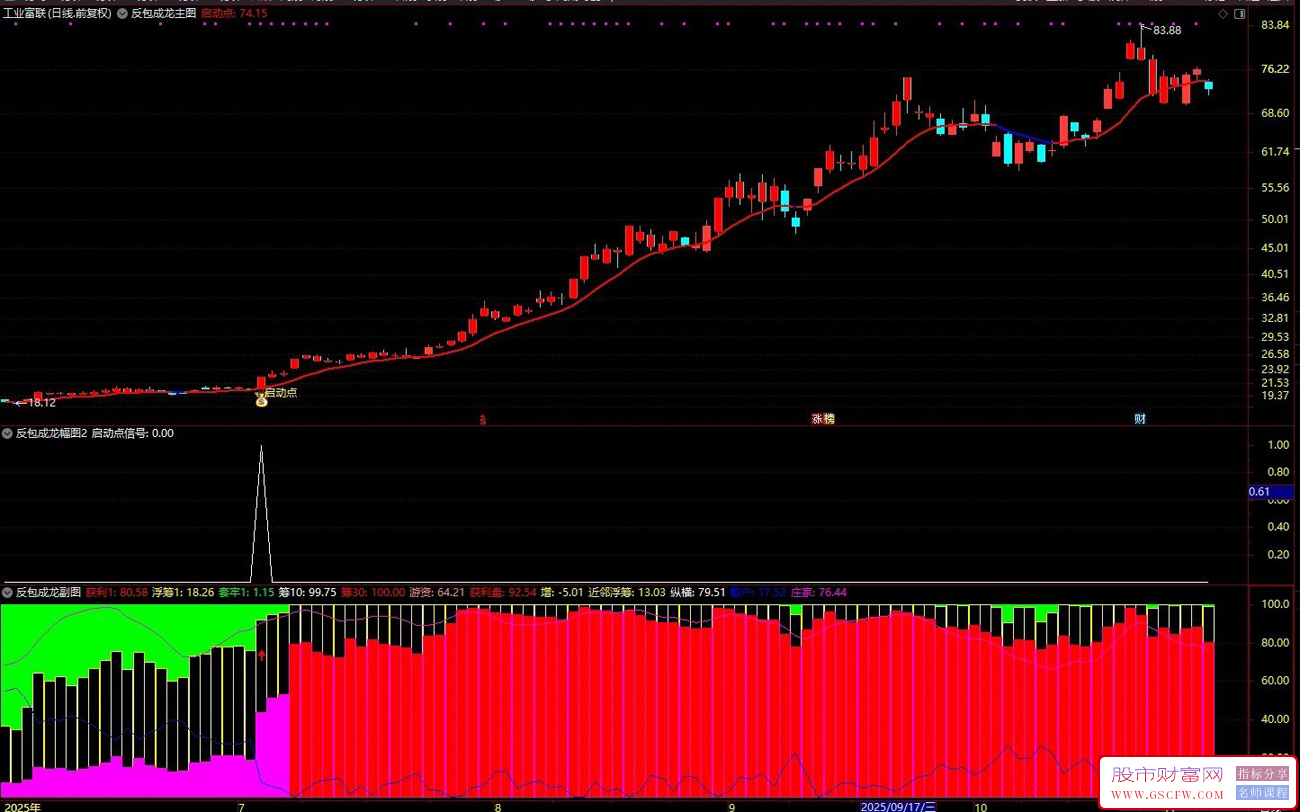Click the 获利盘: 92.54 readout
The height and width of the screenshot is (812, 1300).
(x=503, y=593)
